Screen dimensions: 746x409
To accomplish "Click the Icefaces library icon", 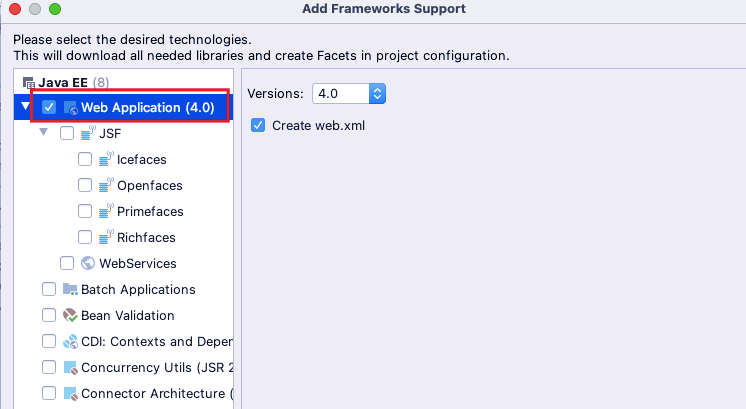I will coord(106,159).
